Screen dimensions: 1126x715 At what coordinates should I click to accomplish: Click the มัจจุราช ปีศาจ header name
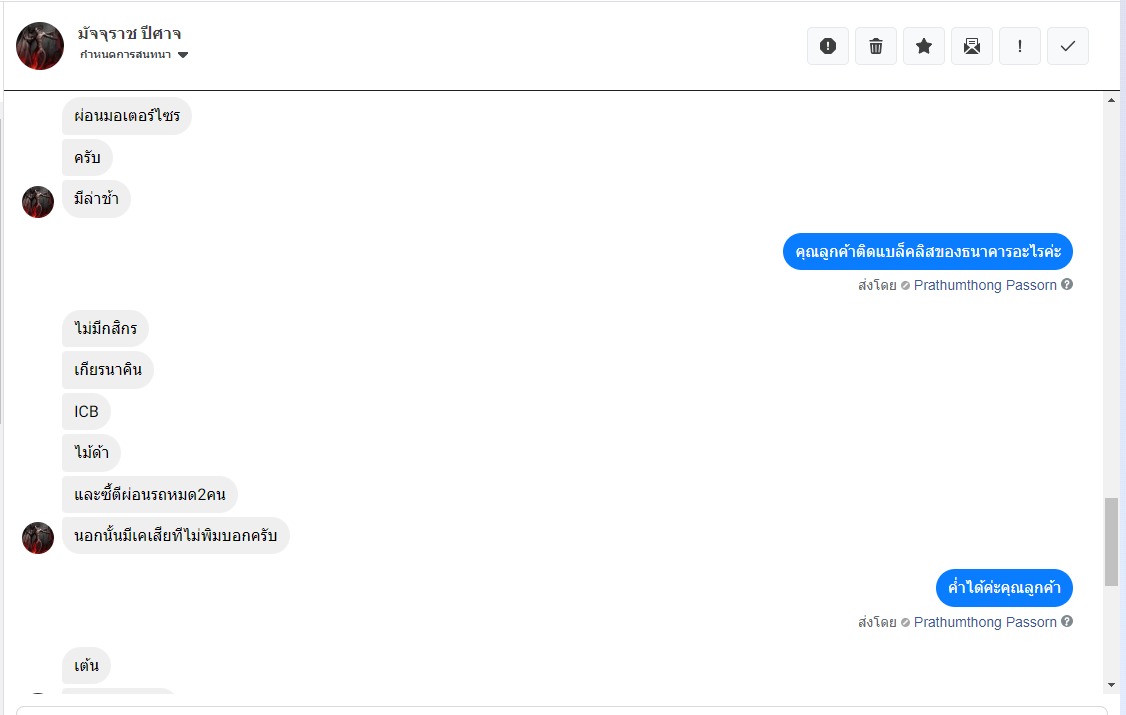tap(130, 34)
